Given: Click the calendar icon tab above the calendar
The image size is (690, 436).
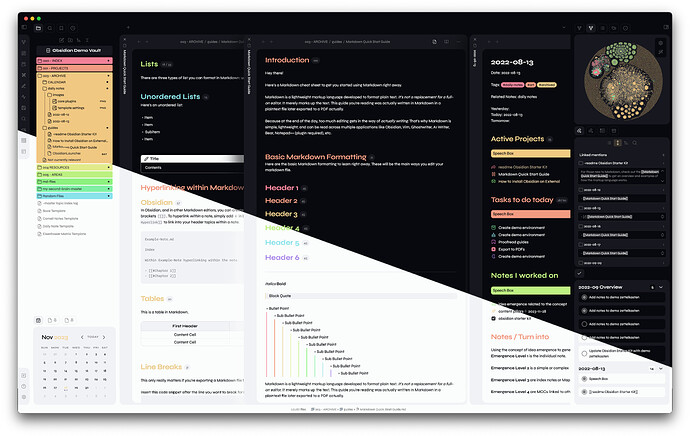Looking at the screenshot, I should [38, 320].
